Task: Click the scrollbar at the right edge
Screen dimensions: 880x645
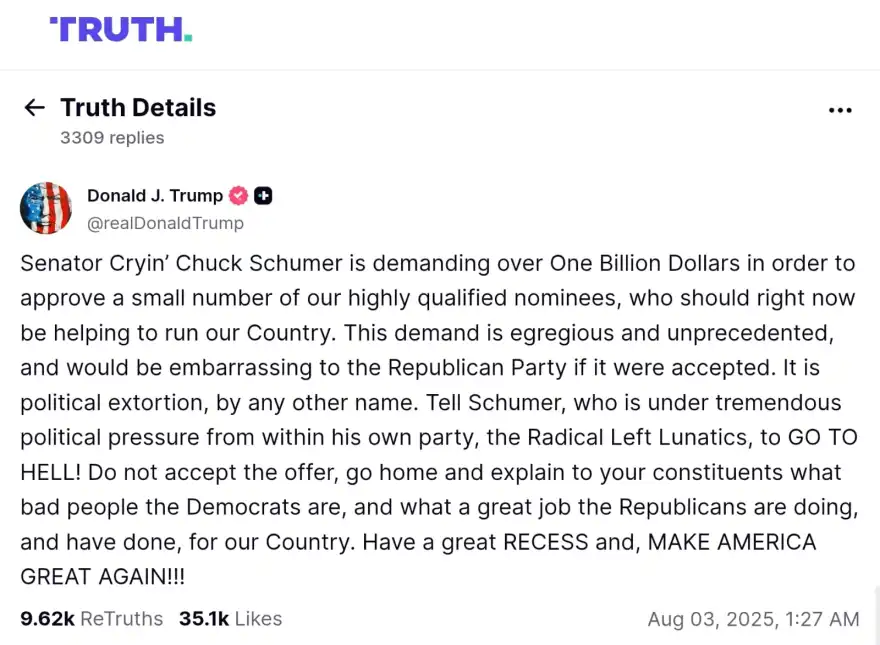Action: [x=875, y=615]
